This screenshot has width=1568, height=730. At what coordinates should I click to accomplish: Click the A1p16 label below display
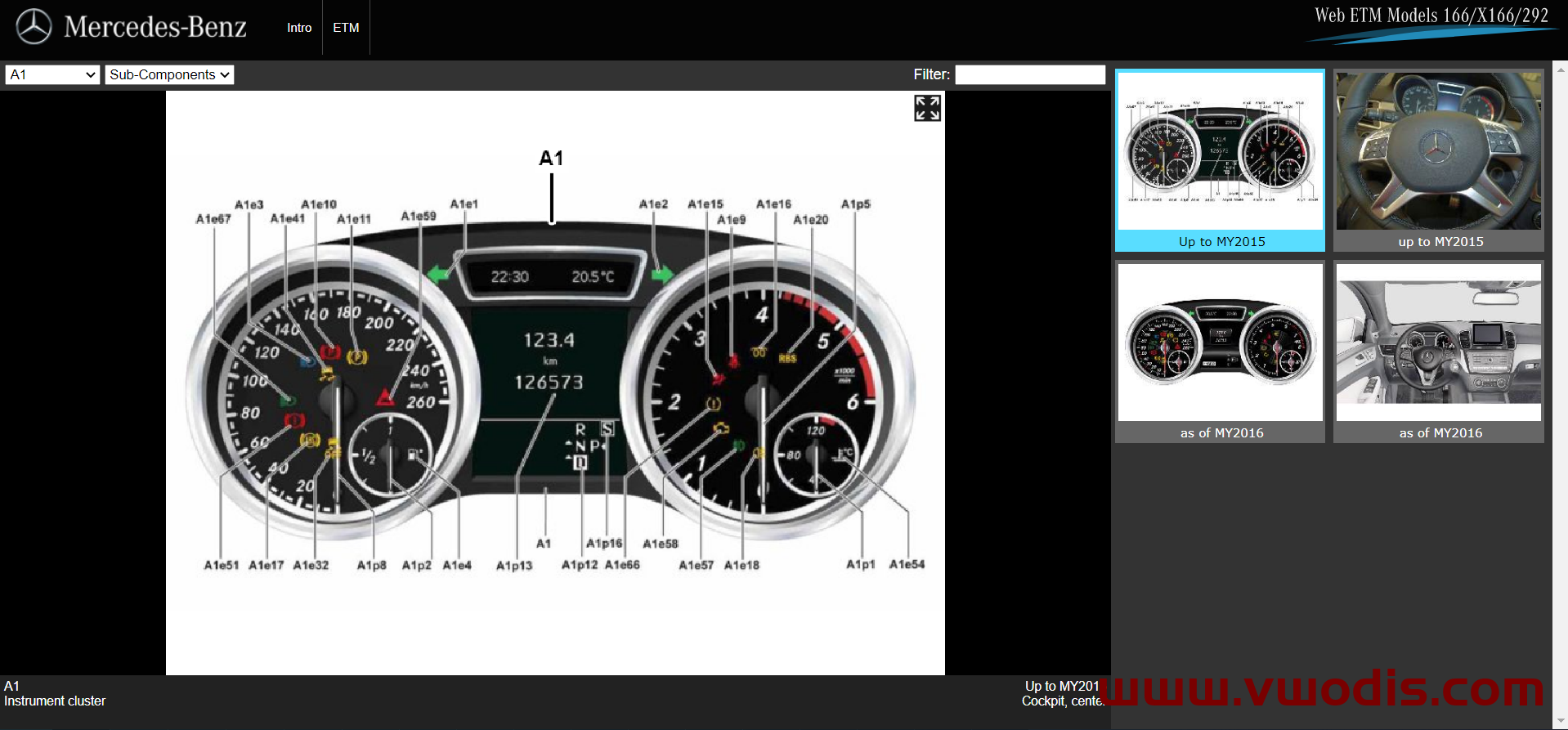coord(604,543)
